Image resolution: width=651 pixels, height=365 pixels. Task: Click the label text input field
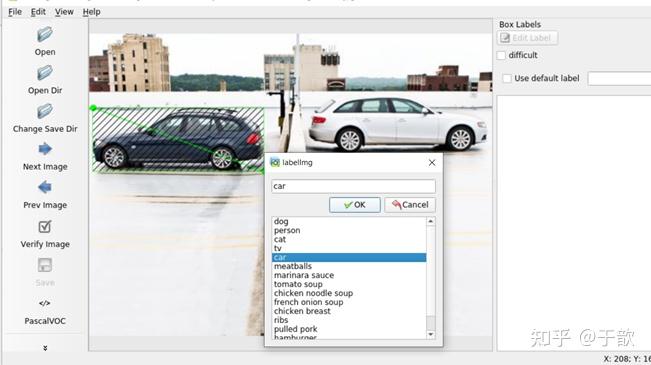353,186
